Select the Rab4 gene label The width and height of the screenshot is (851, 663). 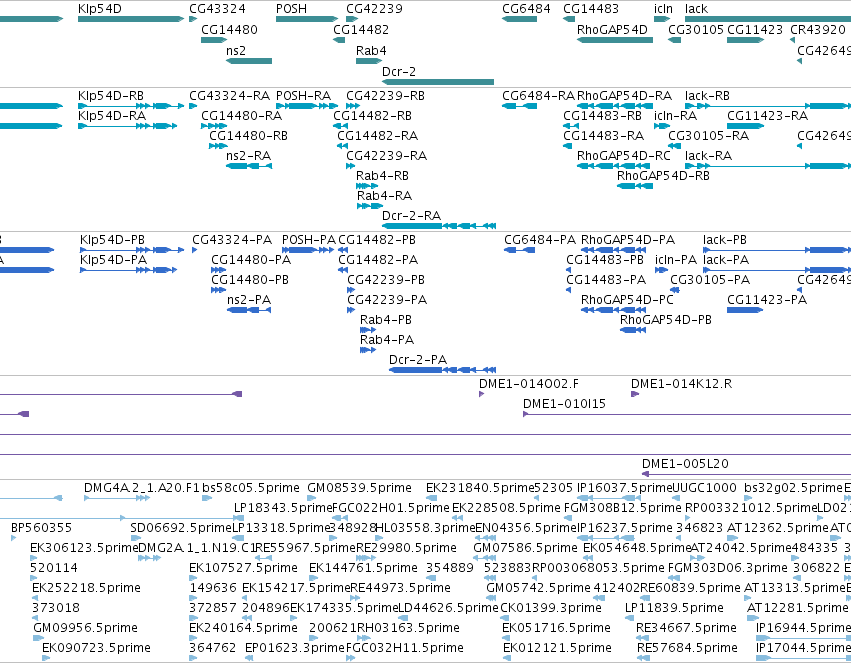coord(371,50)
